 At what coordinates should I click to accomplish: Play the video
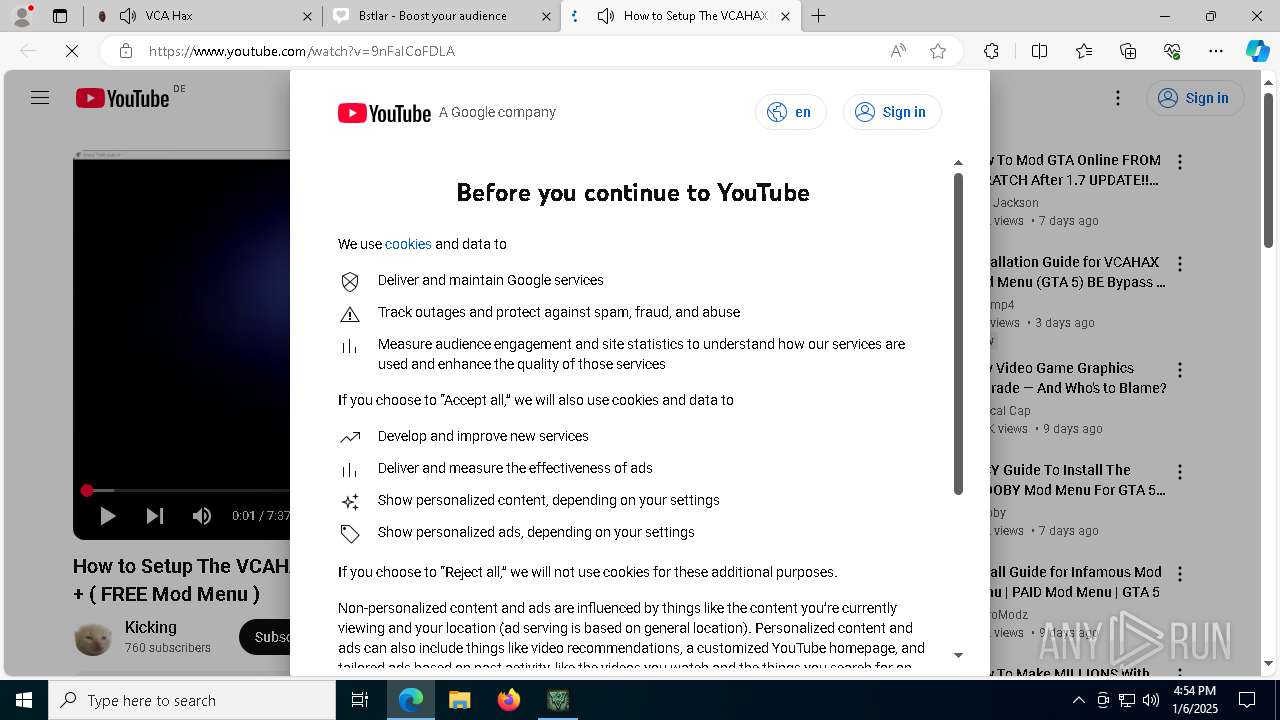click(107, 516)
